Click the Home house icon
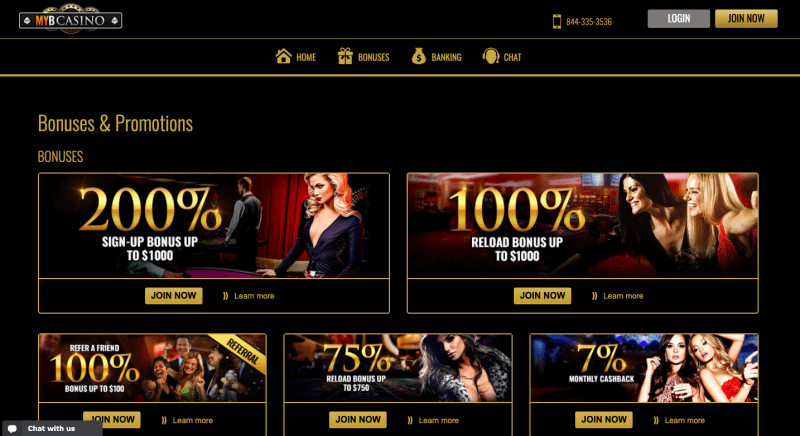This screenshot has width=800, height=436. click(284, 56)
